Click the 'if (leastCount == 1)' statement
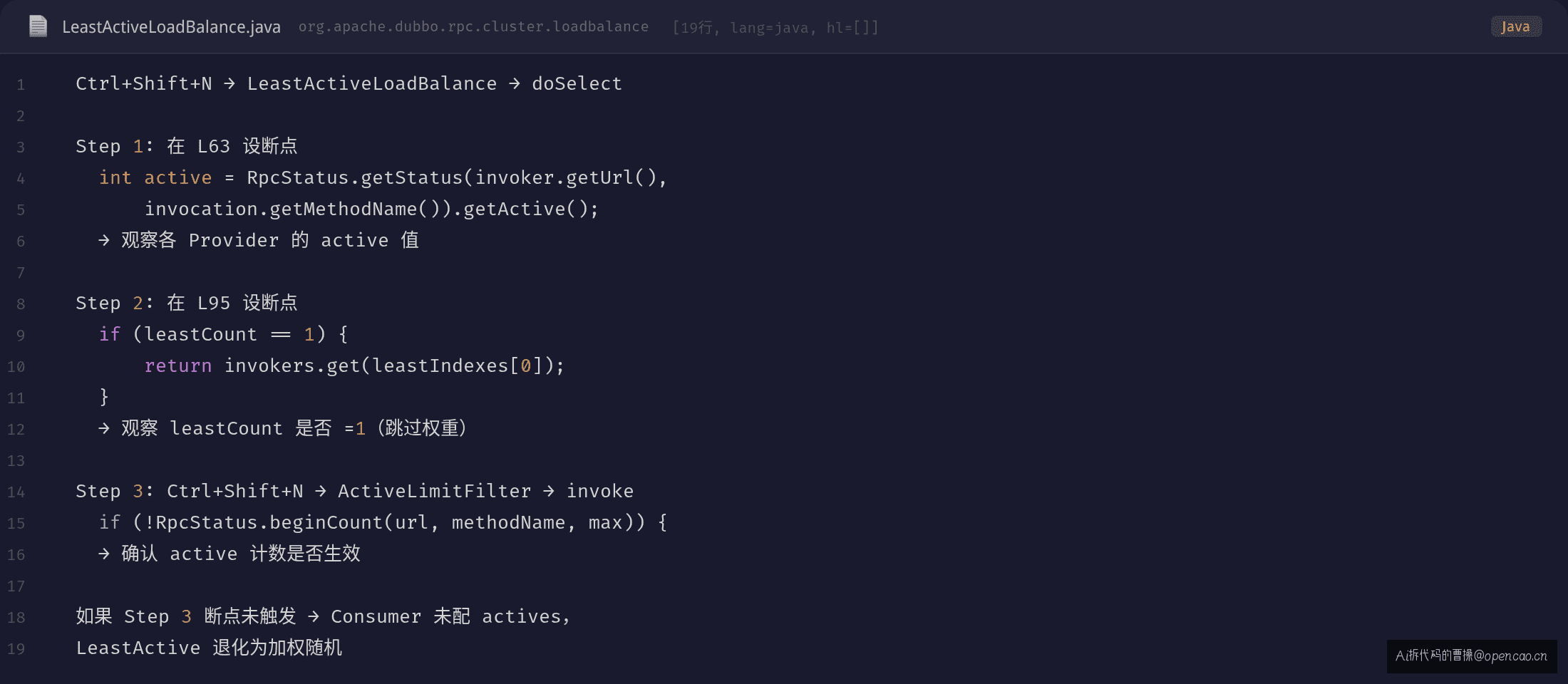 pos(223,334)
